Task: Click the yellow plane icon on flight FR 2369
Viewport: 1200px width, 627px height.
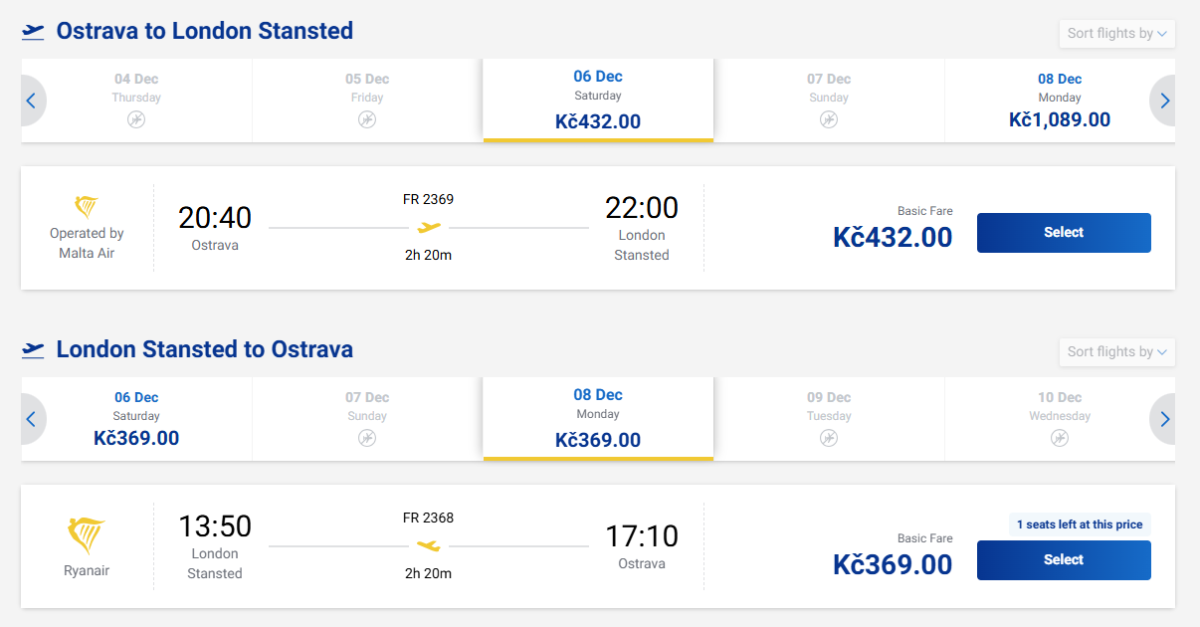Action: 429,228
